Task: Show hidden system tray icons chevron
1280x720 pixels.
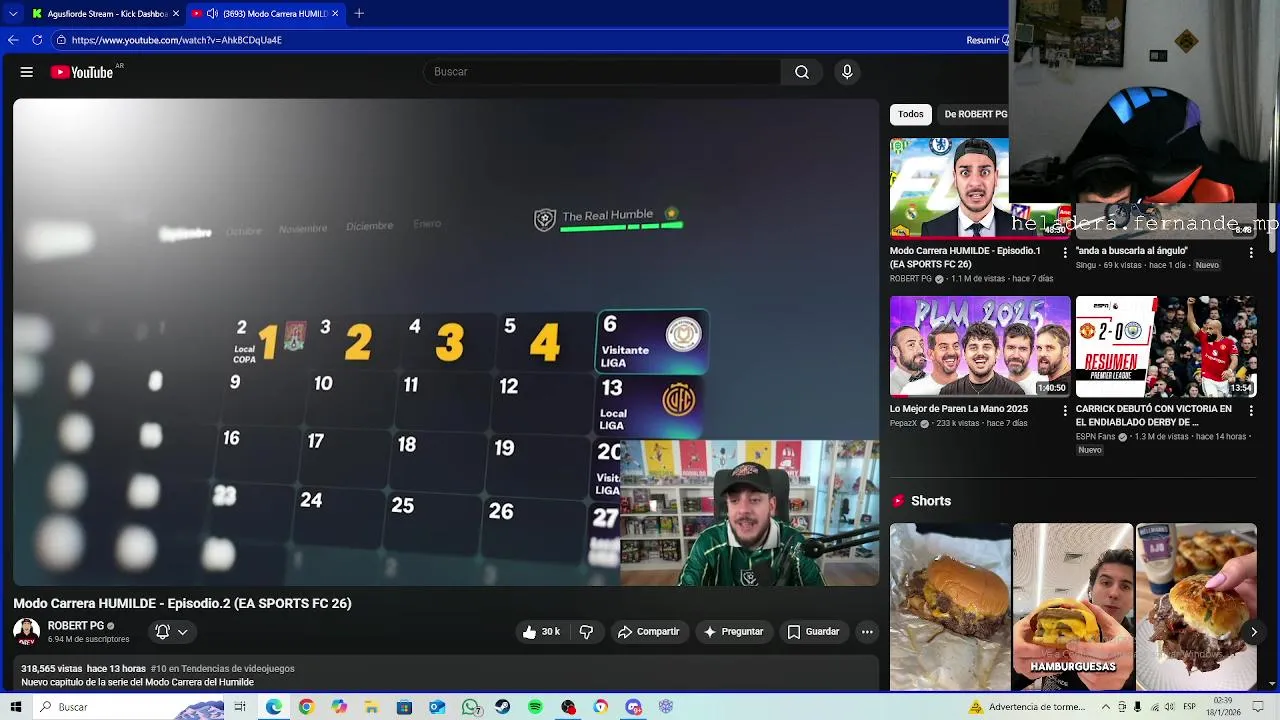Action: [x=1106, y=707]
